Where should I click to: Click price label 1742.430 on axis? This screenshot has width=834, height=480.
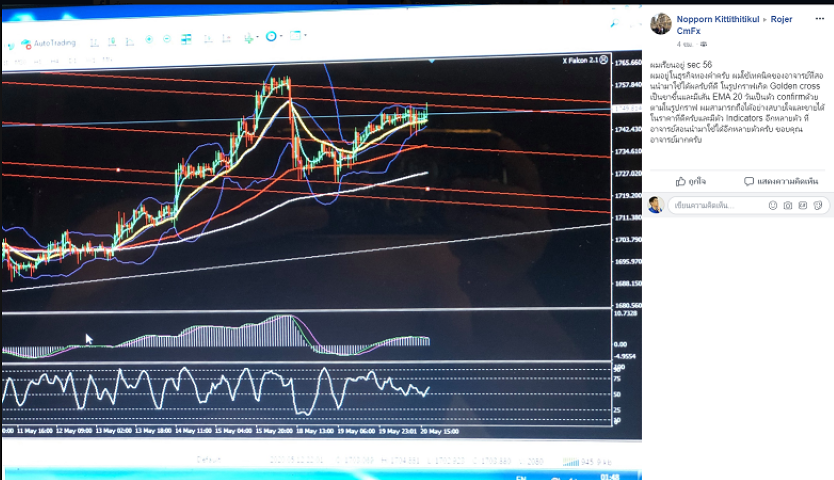click(628, 129)
